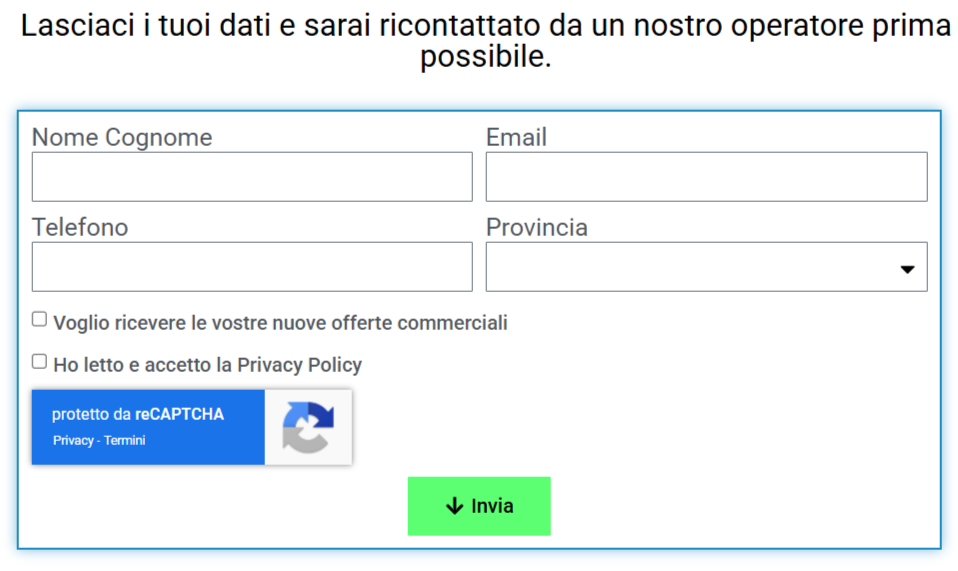
Task: Click the reCAPTCHA logo icon
Action: [308, 427]
